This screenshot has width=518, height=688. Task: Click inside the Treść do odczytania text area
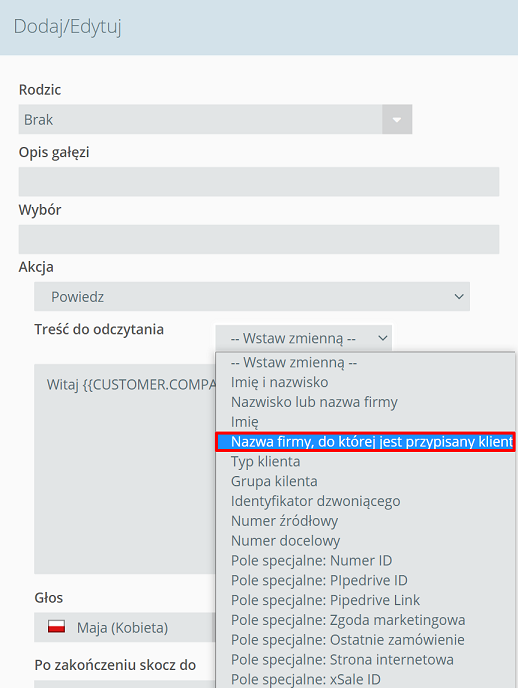[x=125, y=469]
